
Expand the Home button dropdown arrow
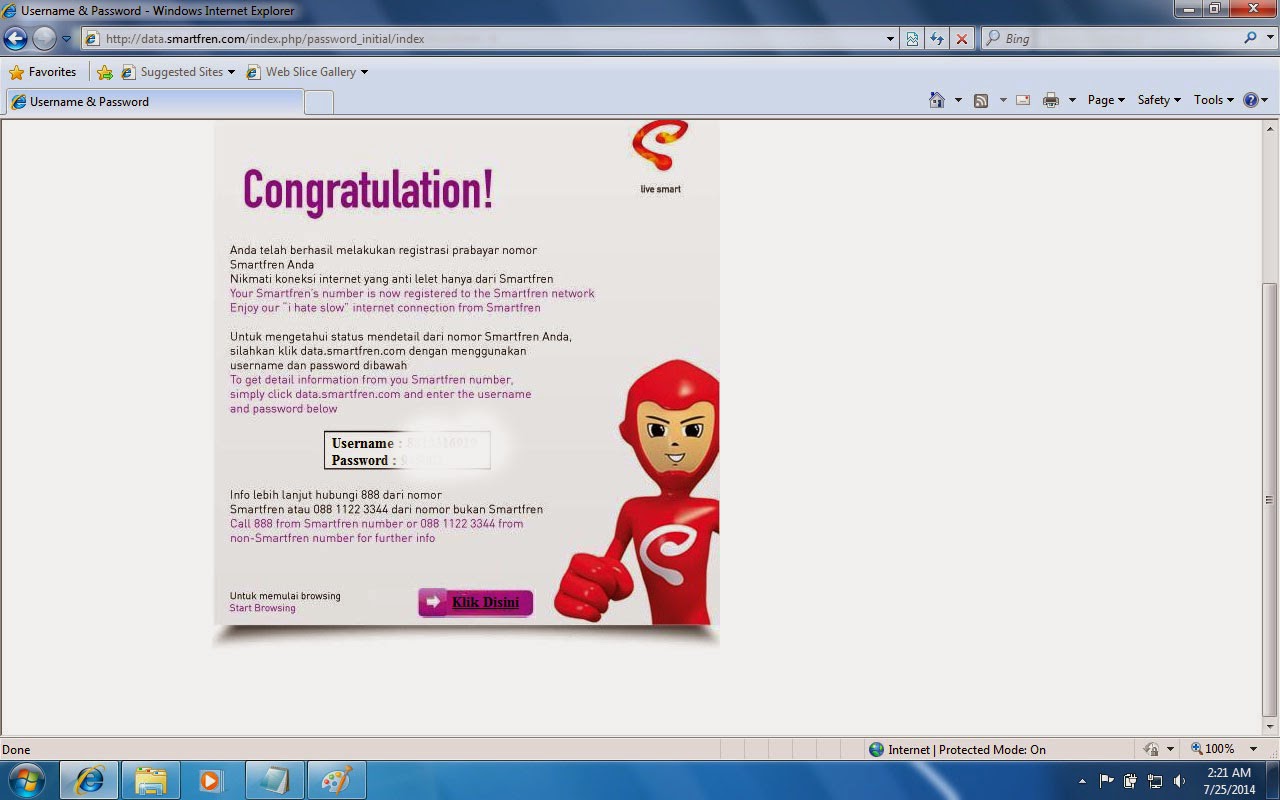tap(958, 100)
